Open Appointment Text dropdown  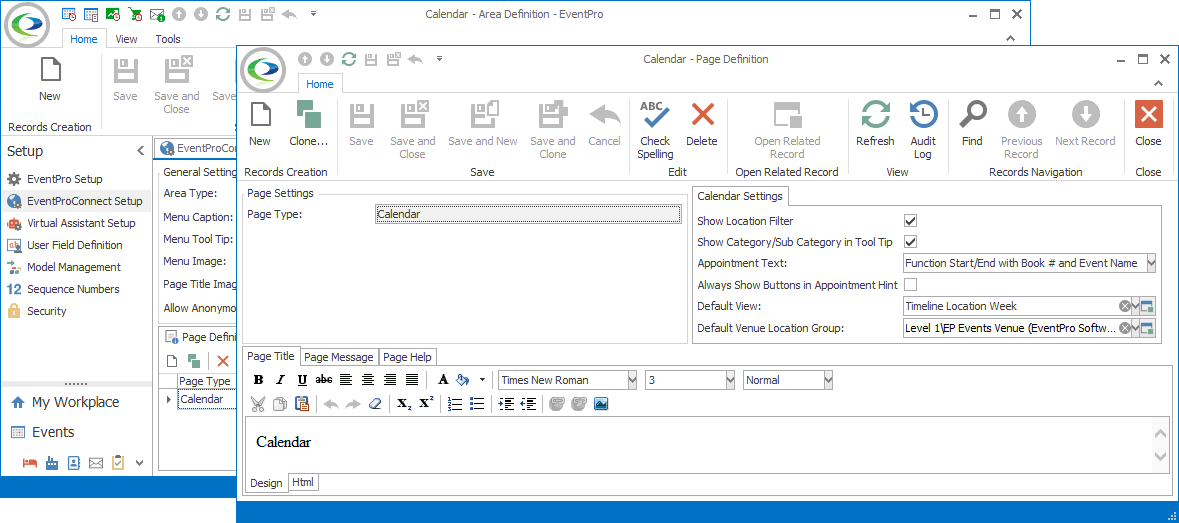pyautogui.click(x=1151, y=264)
